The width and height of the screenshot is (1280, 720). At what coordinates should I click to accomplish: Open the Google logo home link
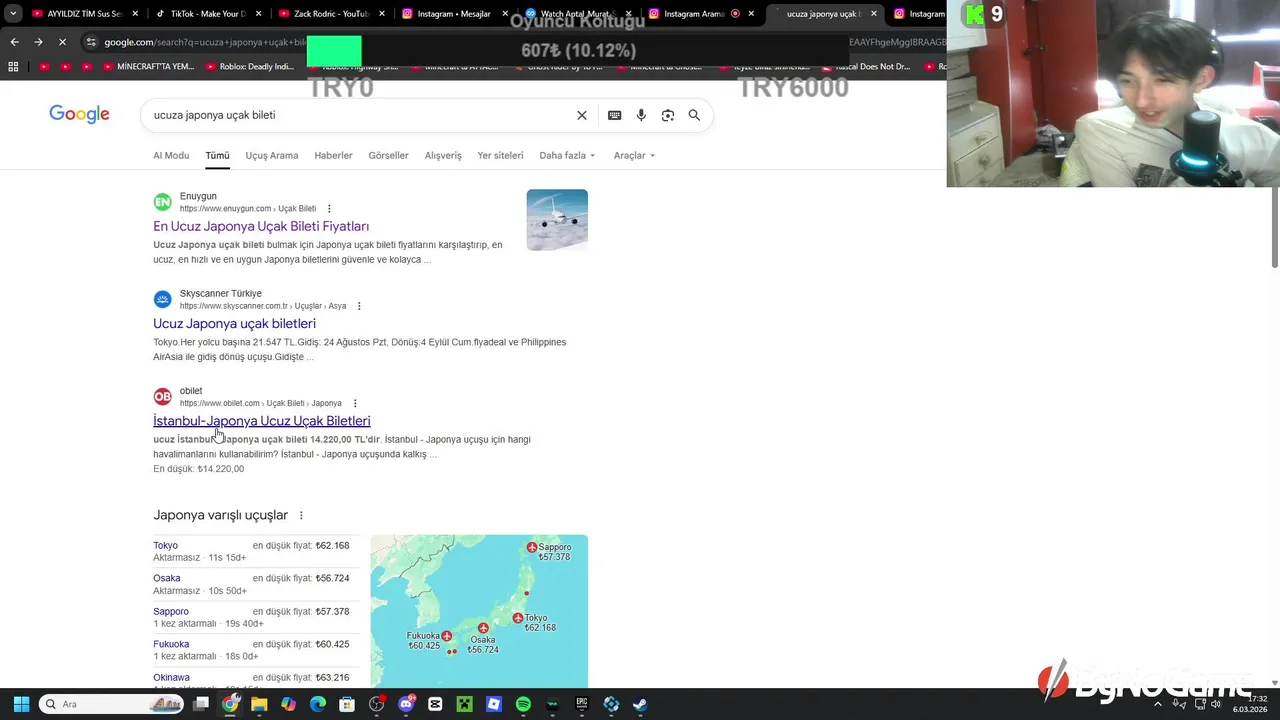coord(79,115)
